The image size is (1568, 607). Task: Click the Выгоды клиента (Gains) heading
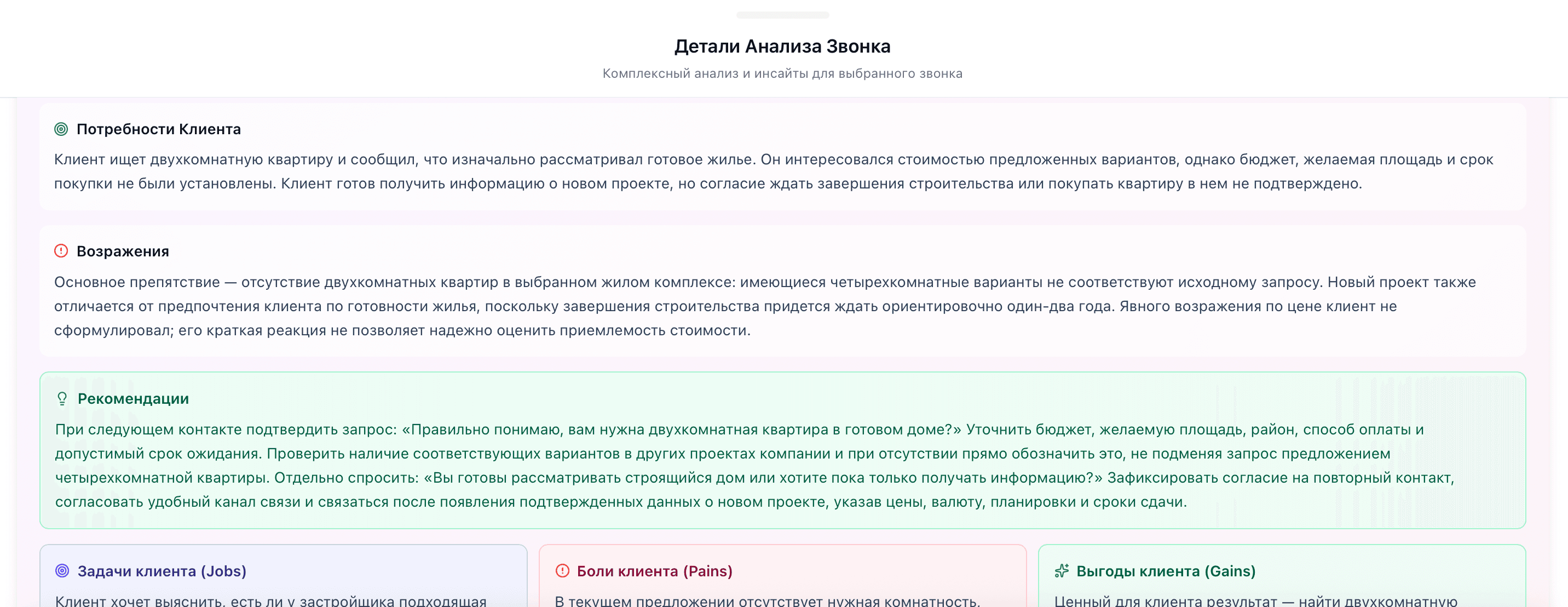[x=1166, y=571]
